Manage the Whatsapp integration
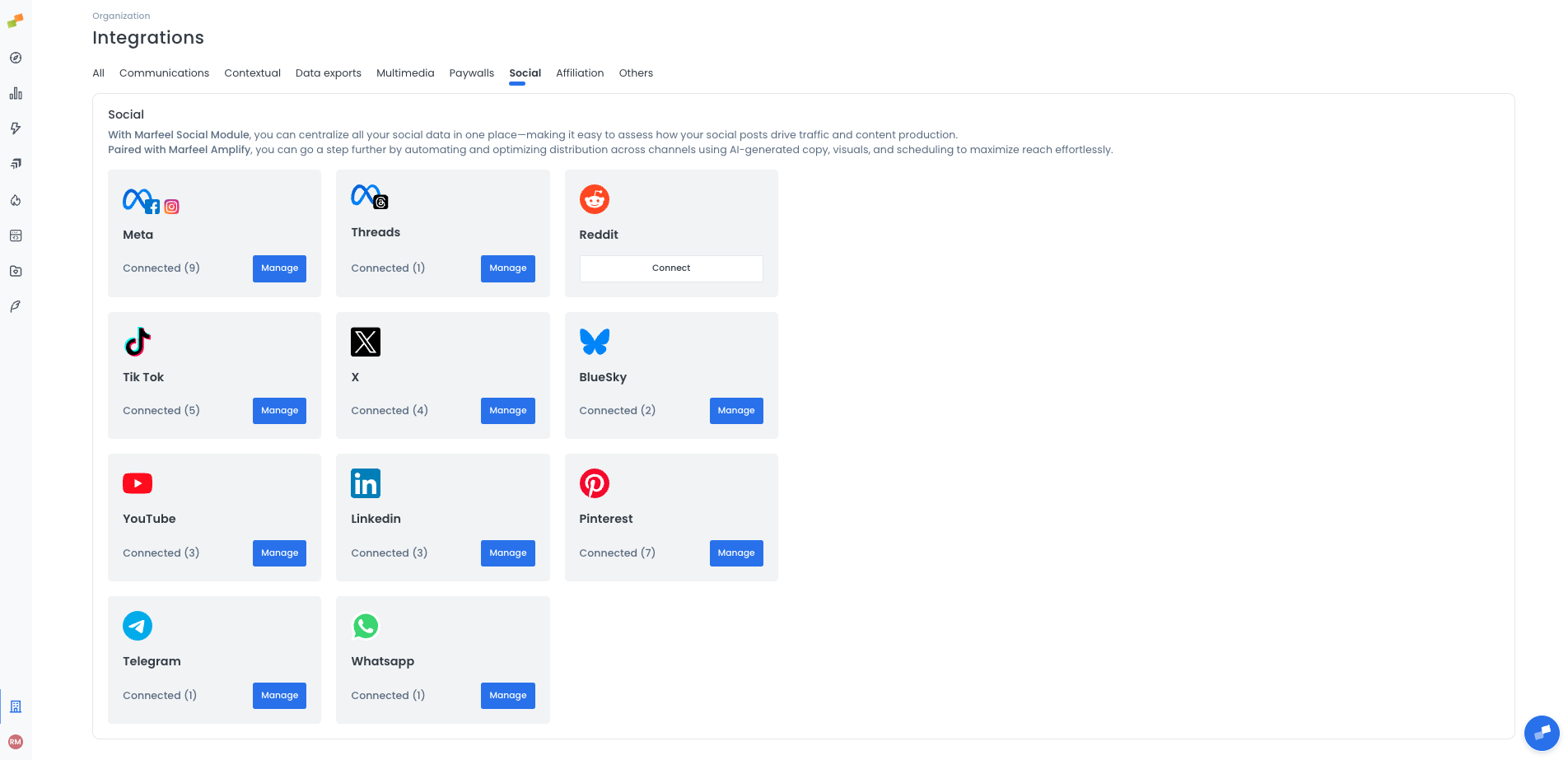The image size is (1568, 760). click(508, 696)
